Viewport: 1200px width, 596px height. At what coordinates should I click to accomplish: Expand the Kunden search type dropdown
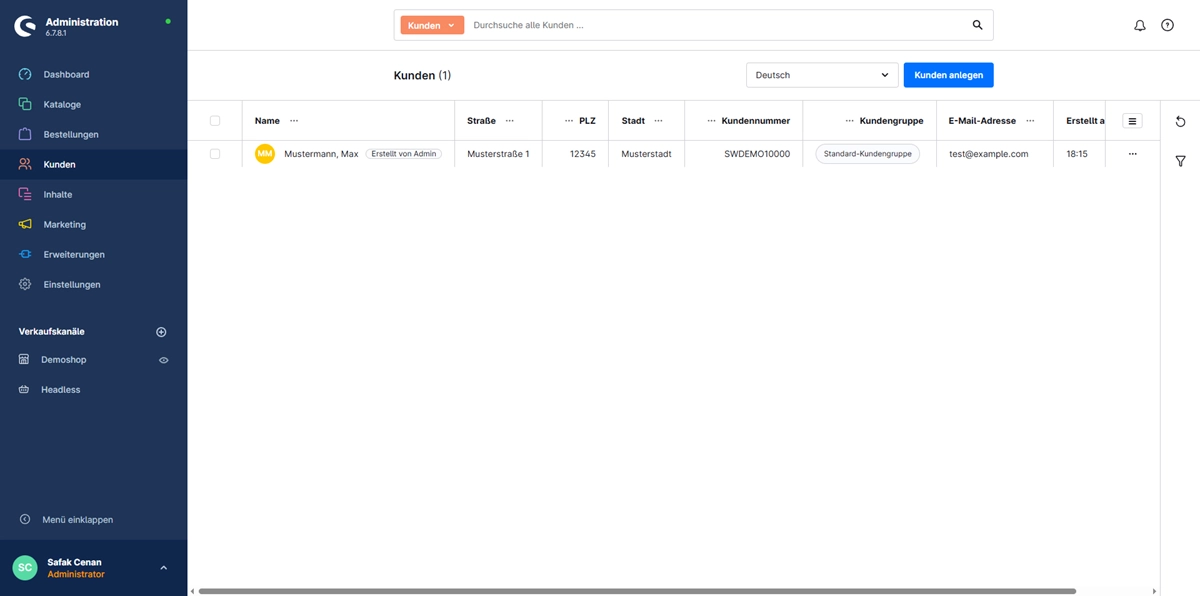[x=432, y=25]
